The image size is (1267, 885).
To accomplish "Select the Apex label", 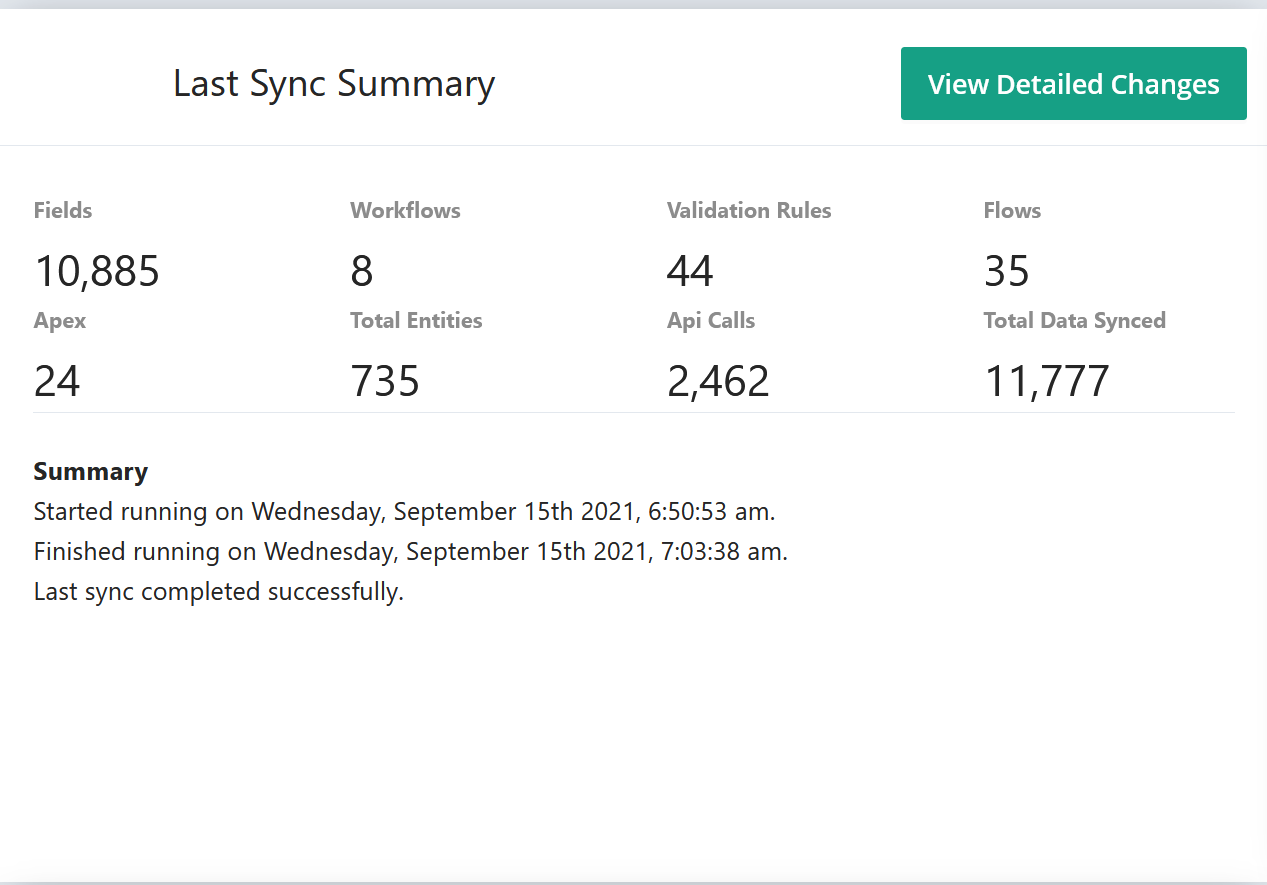I will [60, 321].
